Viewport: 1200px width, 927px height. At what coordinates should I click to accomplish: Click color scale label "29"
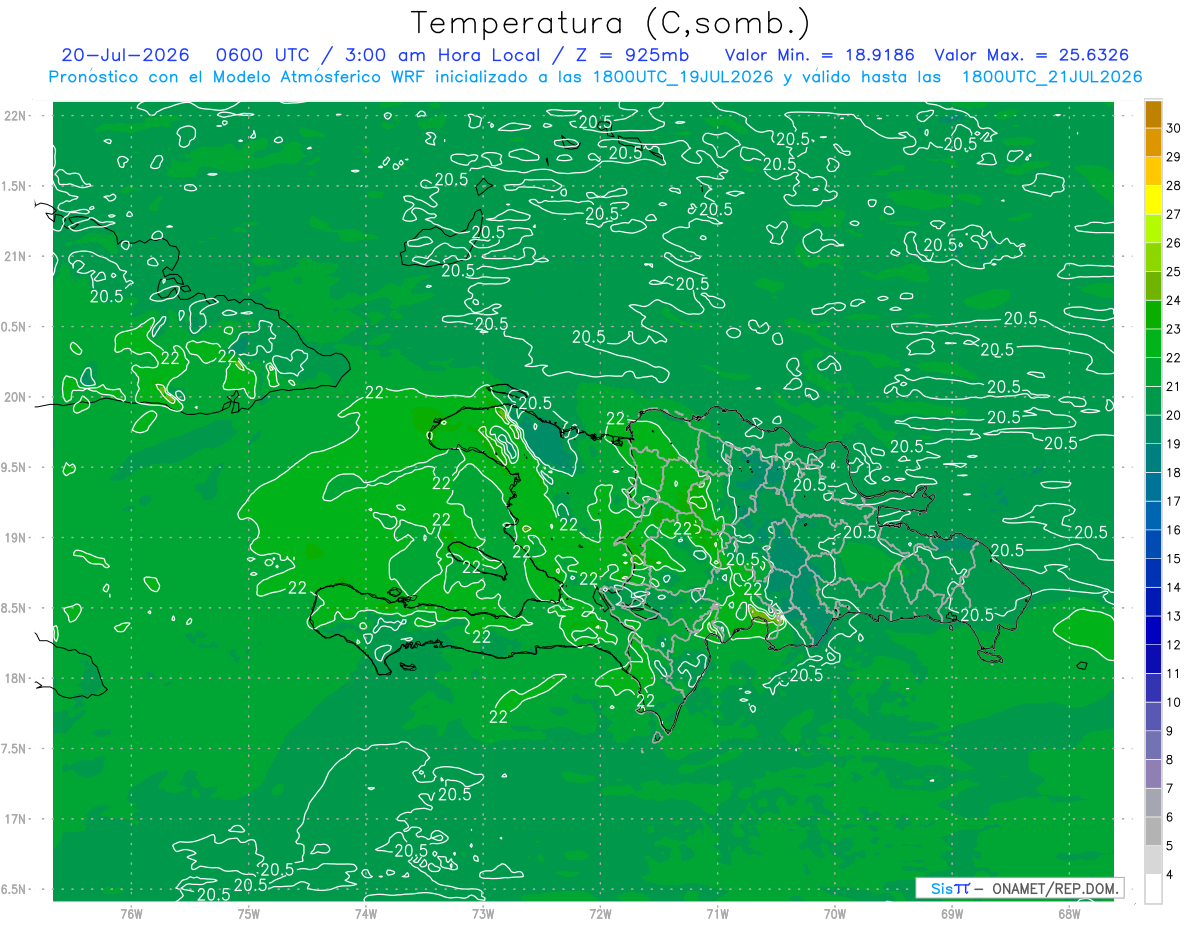pos(1173,156)
